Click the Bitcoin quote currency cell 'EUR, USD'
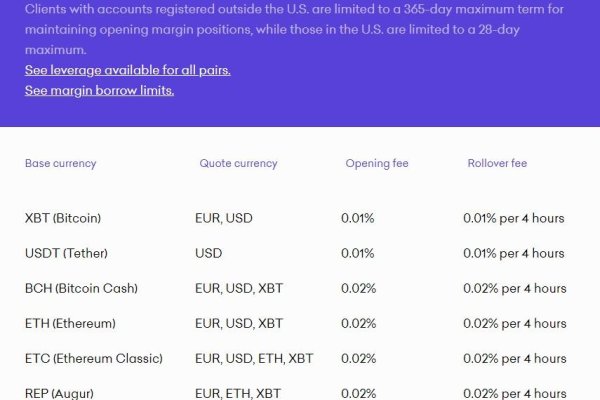 (223, 218)
